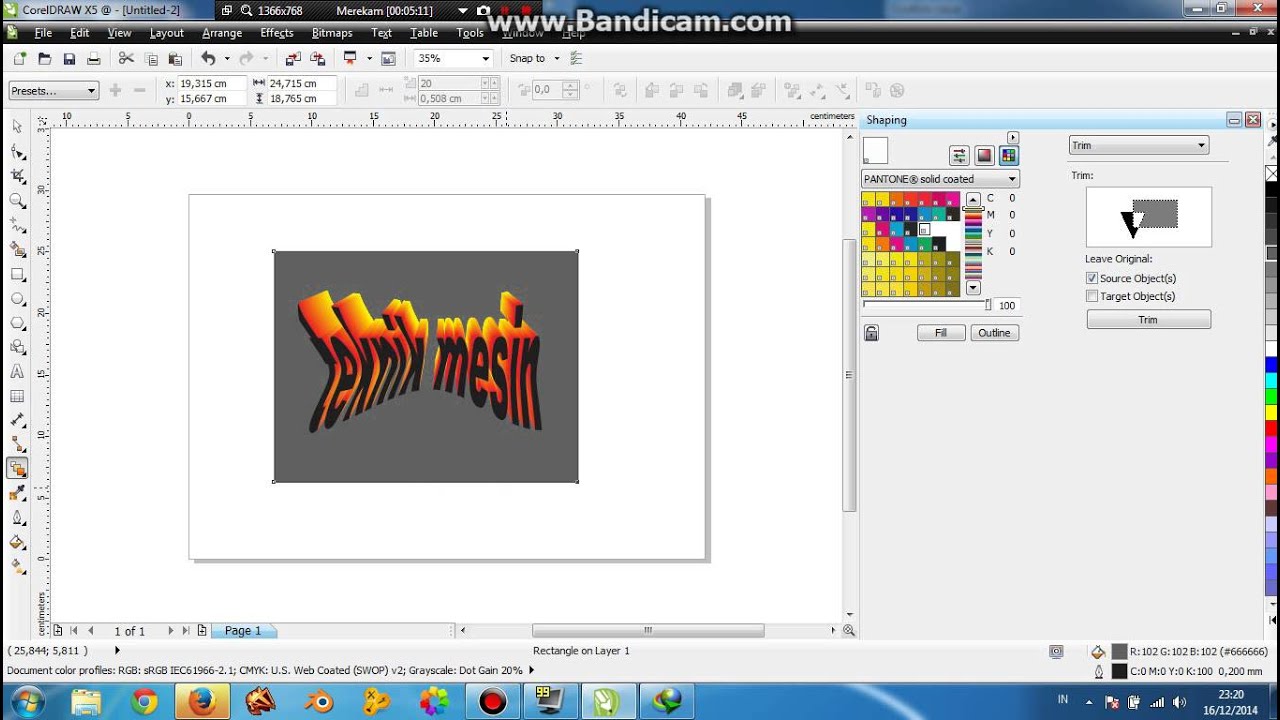Toggle the lock icon in Color docker
The image size is (1280, 720).
coord(871,333)
